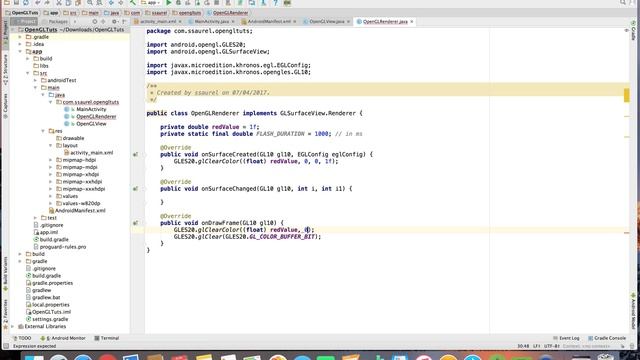
Task: Collapse the app module node
Action: tap(20, 51)
